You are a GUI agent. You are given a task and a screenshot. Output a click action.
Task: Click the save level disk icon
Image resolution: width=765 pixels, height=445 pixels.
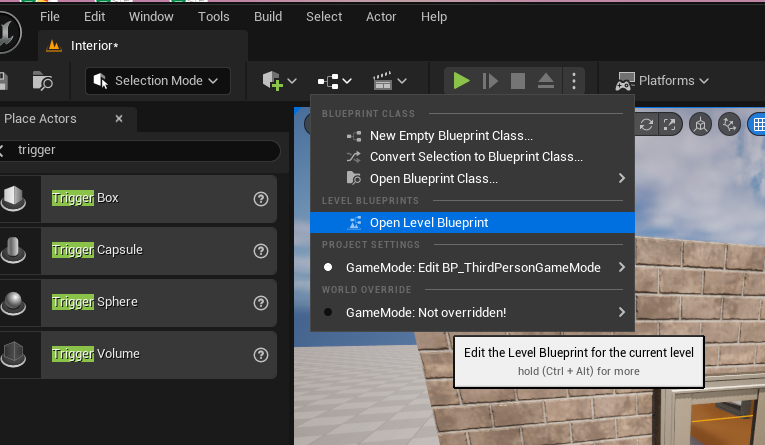(3, 81)
